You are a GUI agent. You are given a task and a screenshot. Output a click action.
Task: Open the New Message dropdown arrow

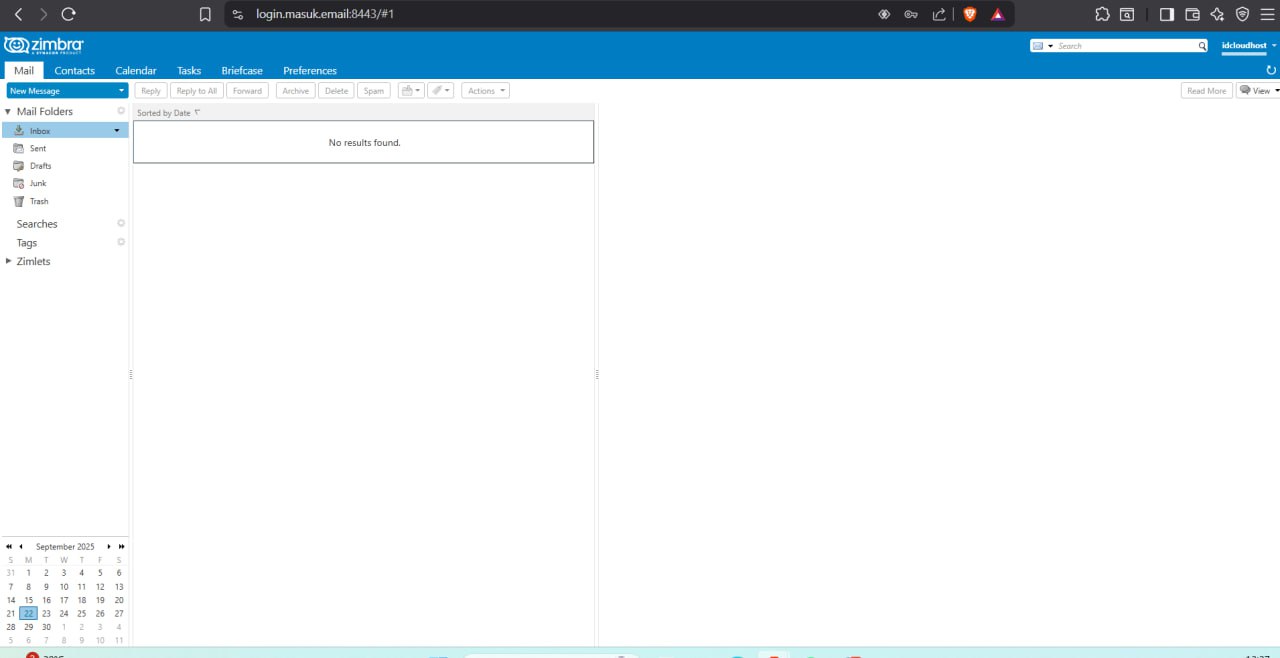[121, 91]
